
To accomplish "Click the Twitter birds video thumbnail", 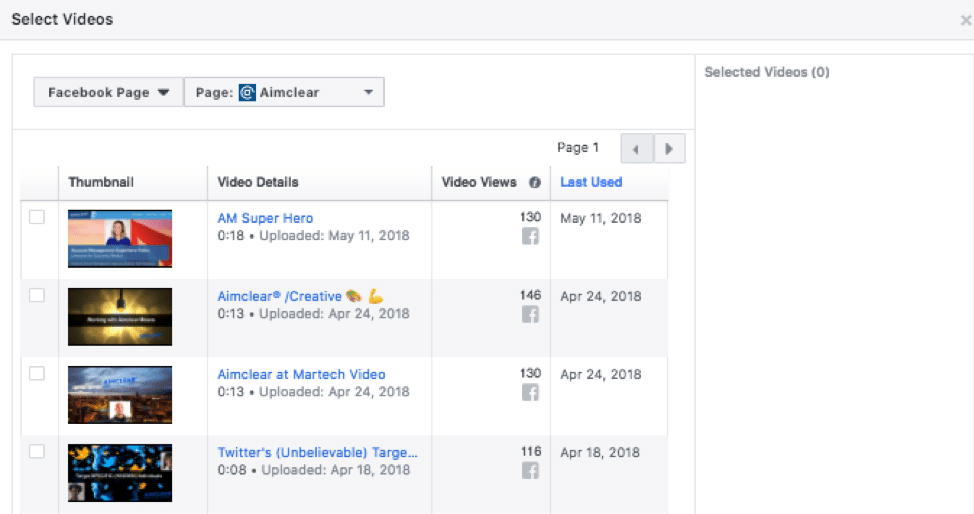I will click(x=120, y=473).
